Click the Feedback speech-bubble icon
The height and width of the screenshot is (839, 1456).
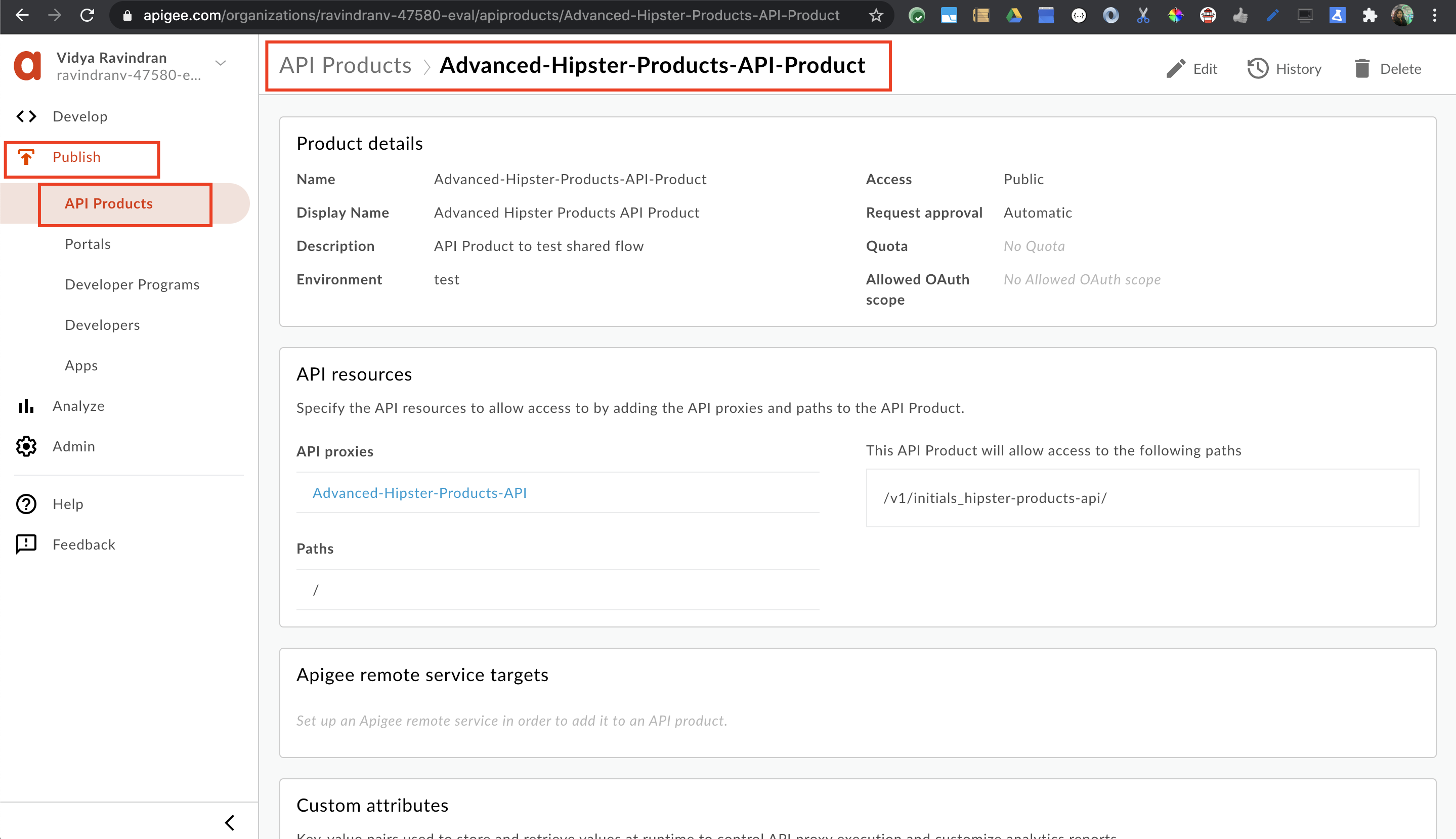(x=26, y=544)
